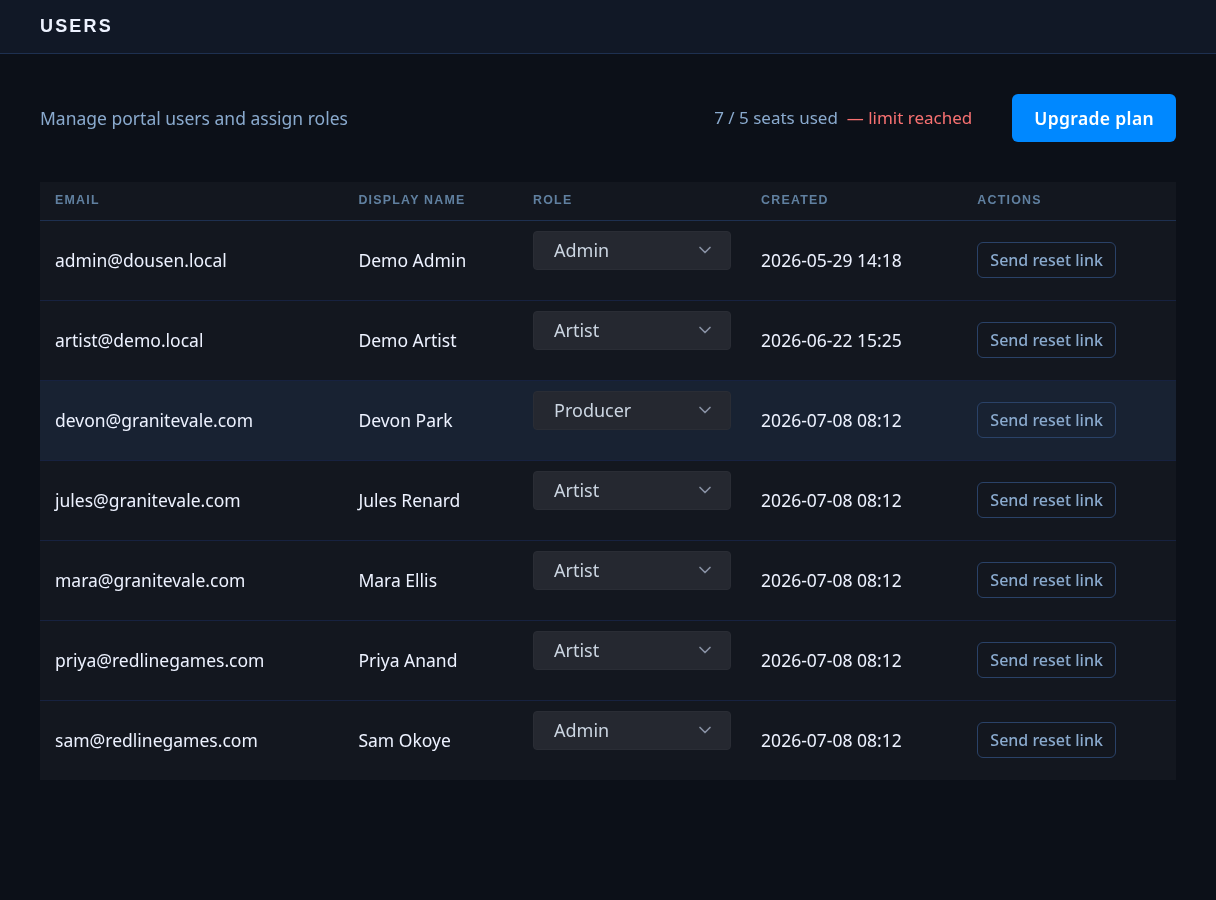This screenshot has width=1216, height=900.
Task: Change Devon Park's Producer role dropdown
Action: 632,410
